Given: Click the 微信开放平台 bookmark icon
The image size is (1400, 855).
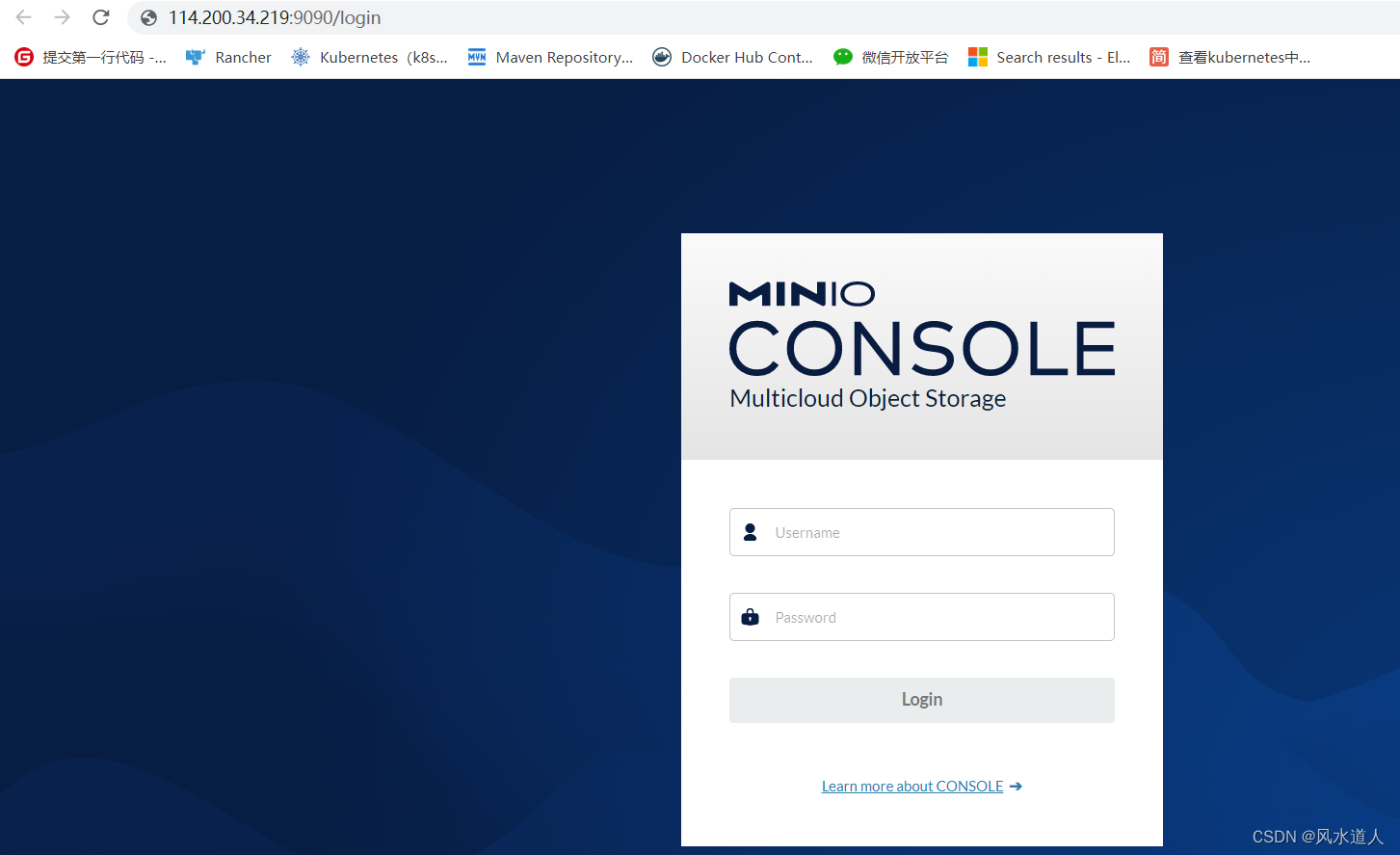Looking at the screenshot, I should (x=843, y=57).
